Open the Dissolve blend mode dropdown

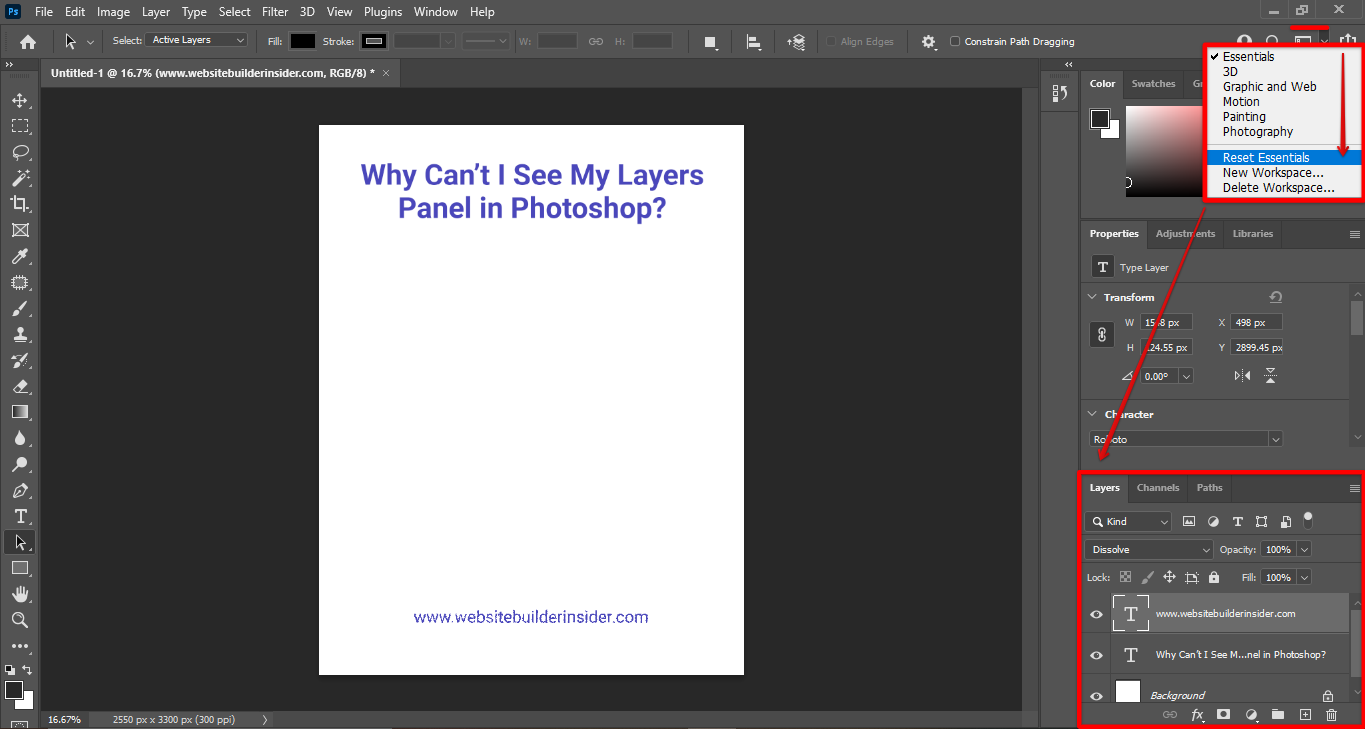click(x=1149, y=550)
